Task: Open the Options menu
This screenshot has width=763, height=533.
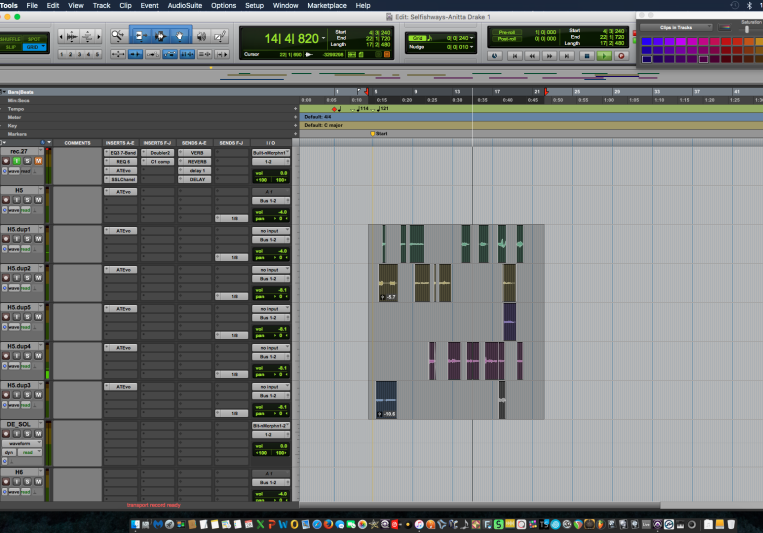Action: click(223, 5)
